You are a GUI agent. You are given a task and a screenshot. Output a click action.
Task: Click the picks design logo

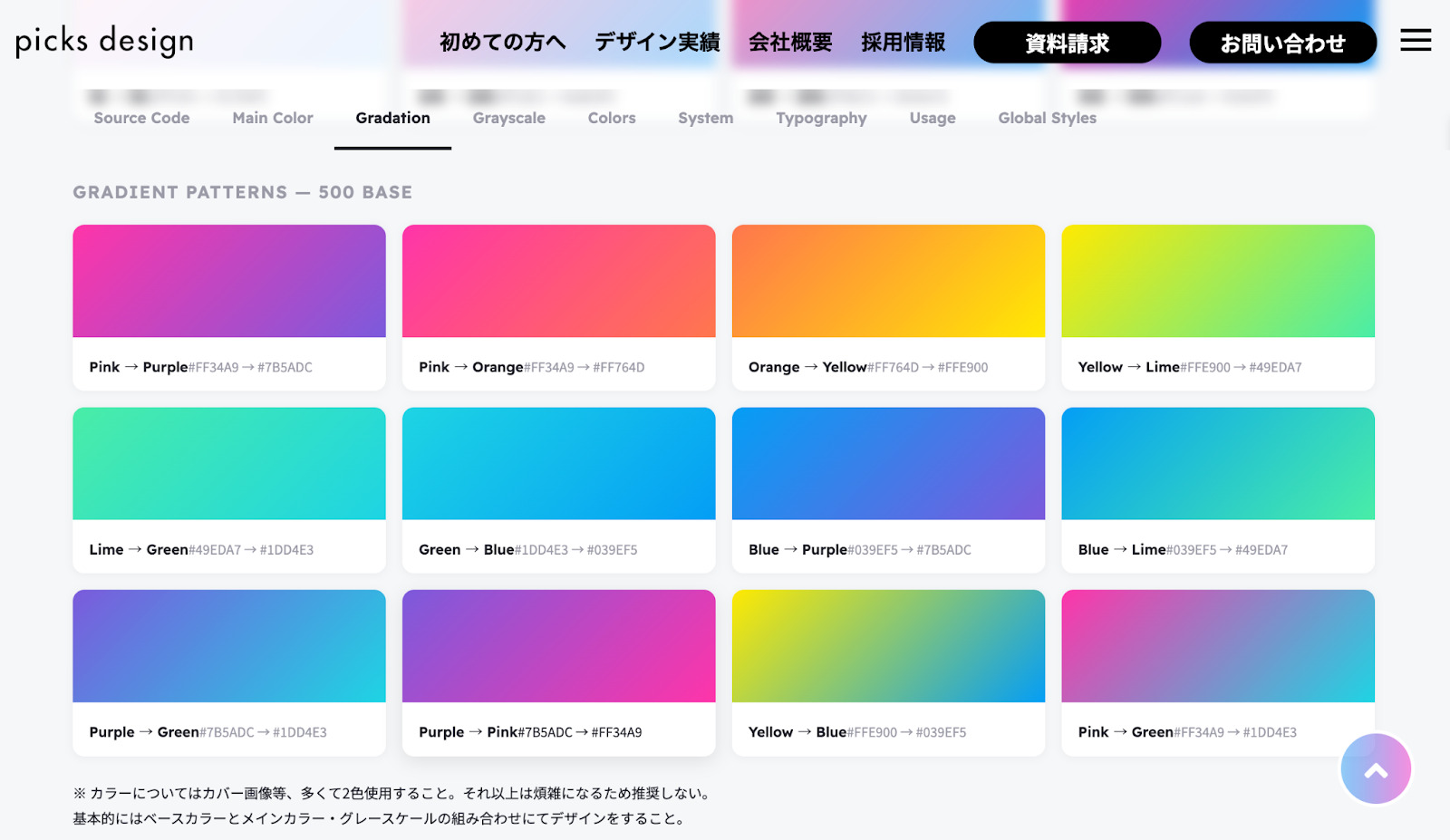[102, 40]
